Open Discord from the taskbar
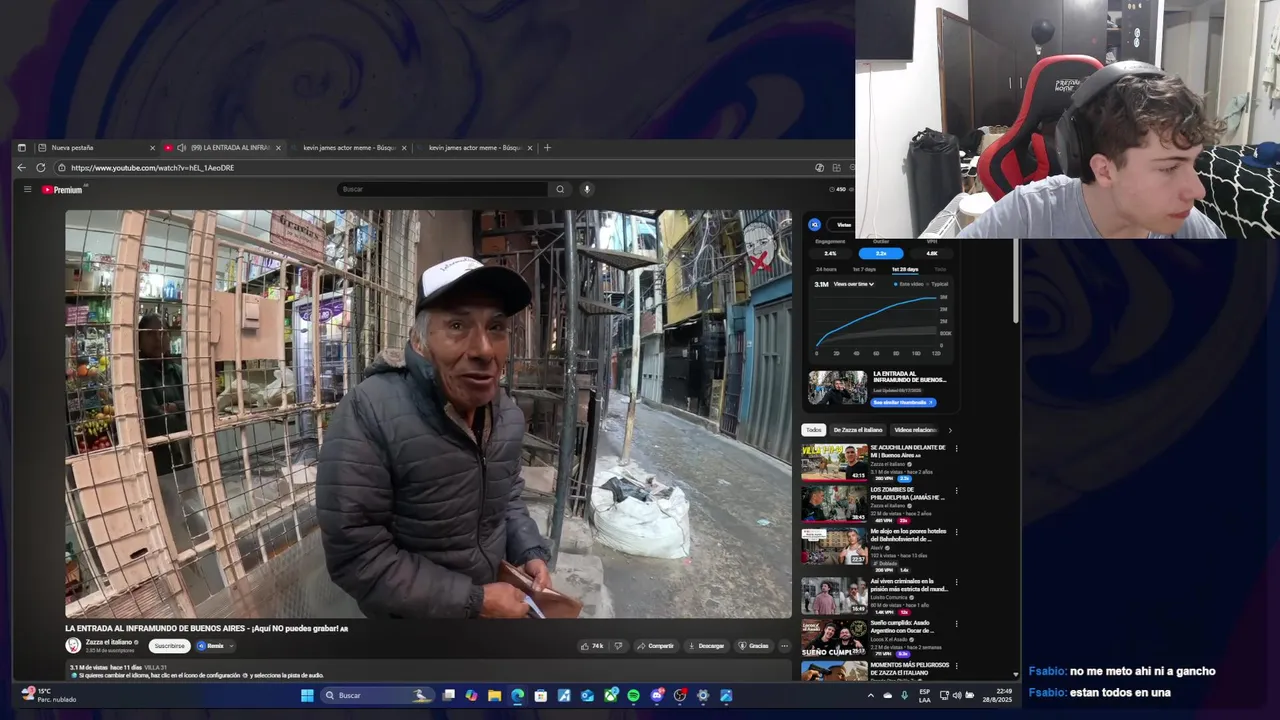Screen dimensions: 1280x720 click(x=657, y=695)
